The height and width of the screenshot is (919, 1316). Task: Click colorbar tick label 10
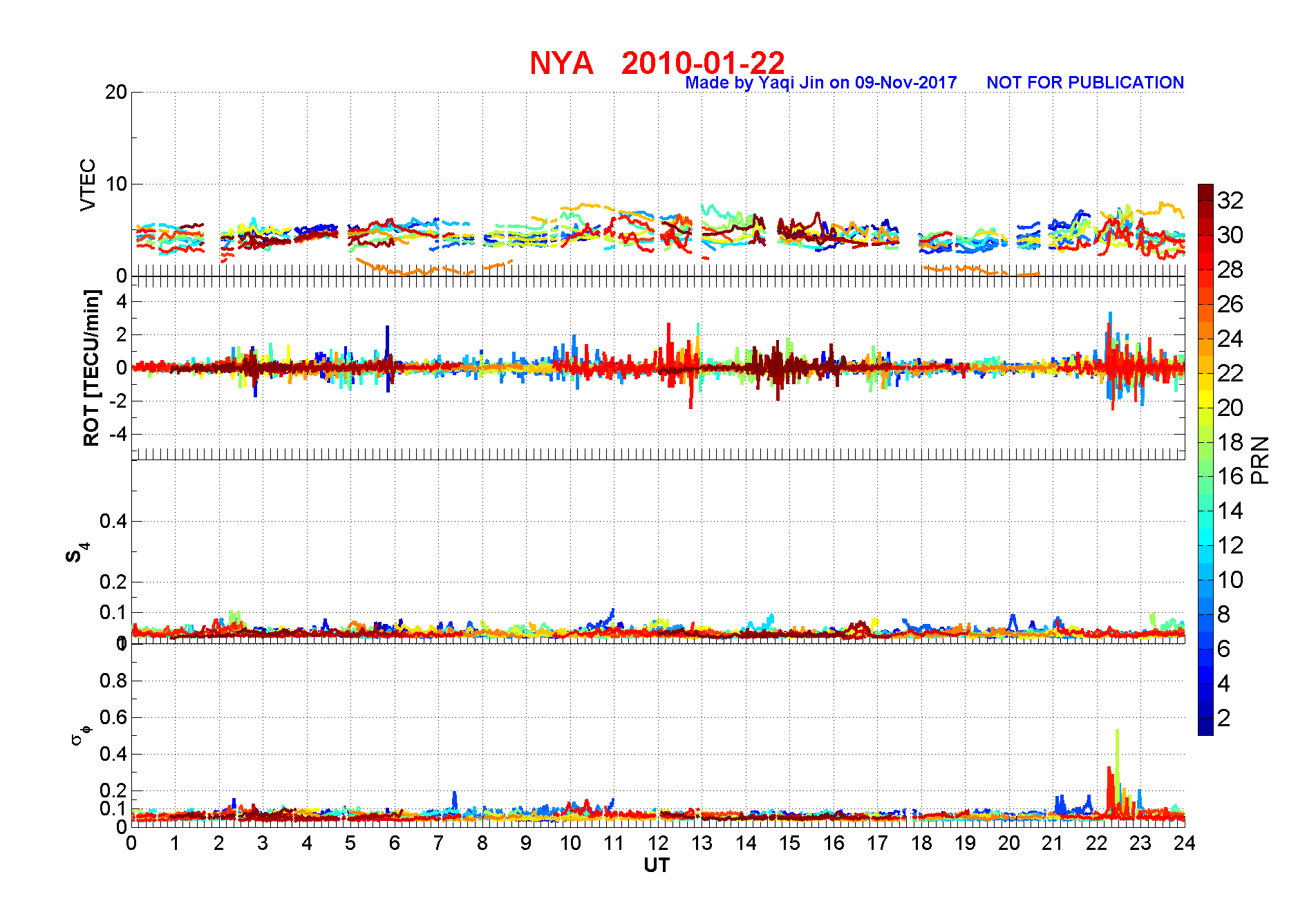click(1230, 580)
